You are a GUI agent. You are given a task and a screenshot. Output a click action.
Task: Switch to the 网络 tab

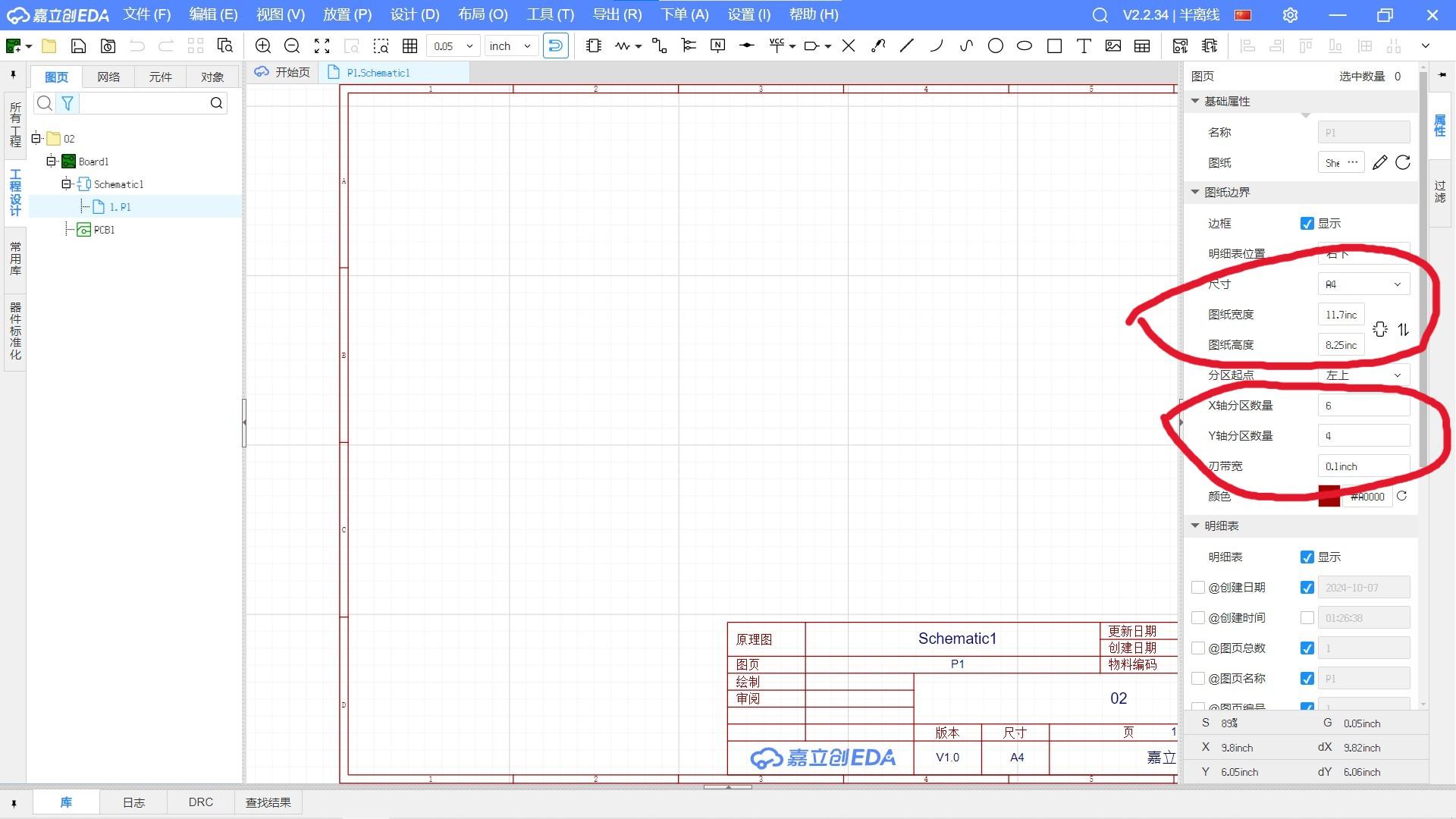(108, 77)
